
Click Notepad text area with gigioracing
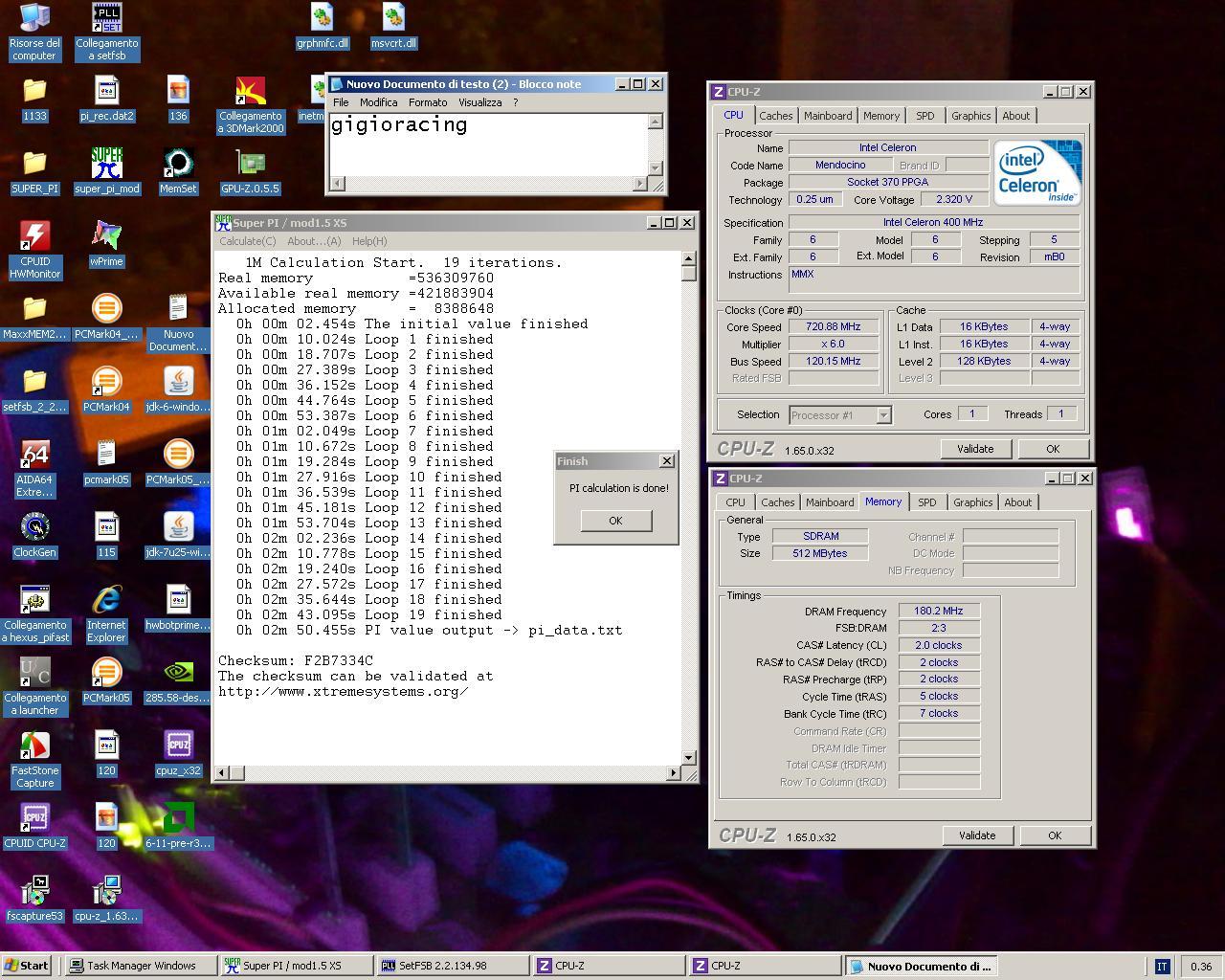pos(488,145)
